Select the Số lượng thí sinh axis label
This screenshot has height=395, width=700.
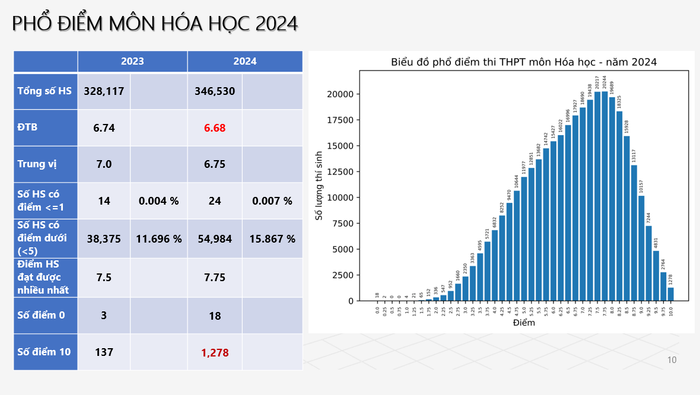click(319, 185)
